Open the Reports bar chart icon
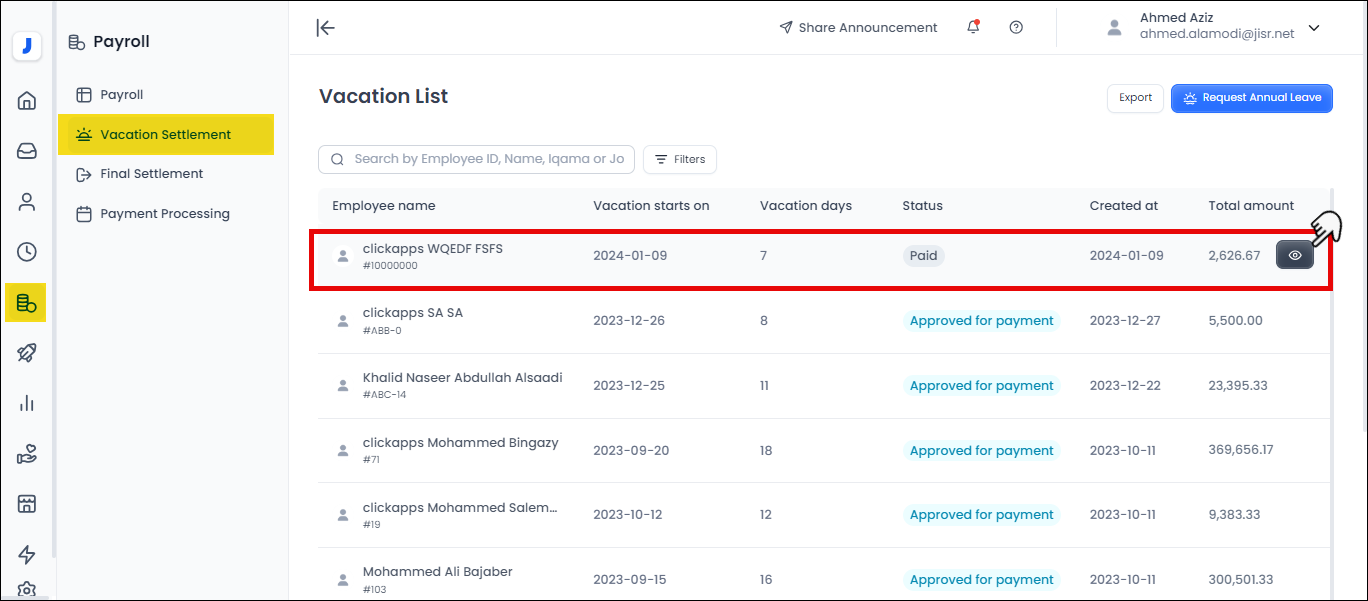Screen dimensions: 1368x601 point(27,403)
